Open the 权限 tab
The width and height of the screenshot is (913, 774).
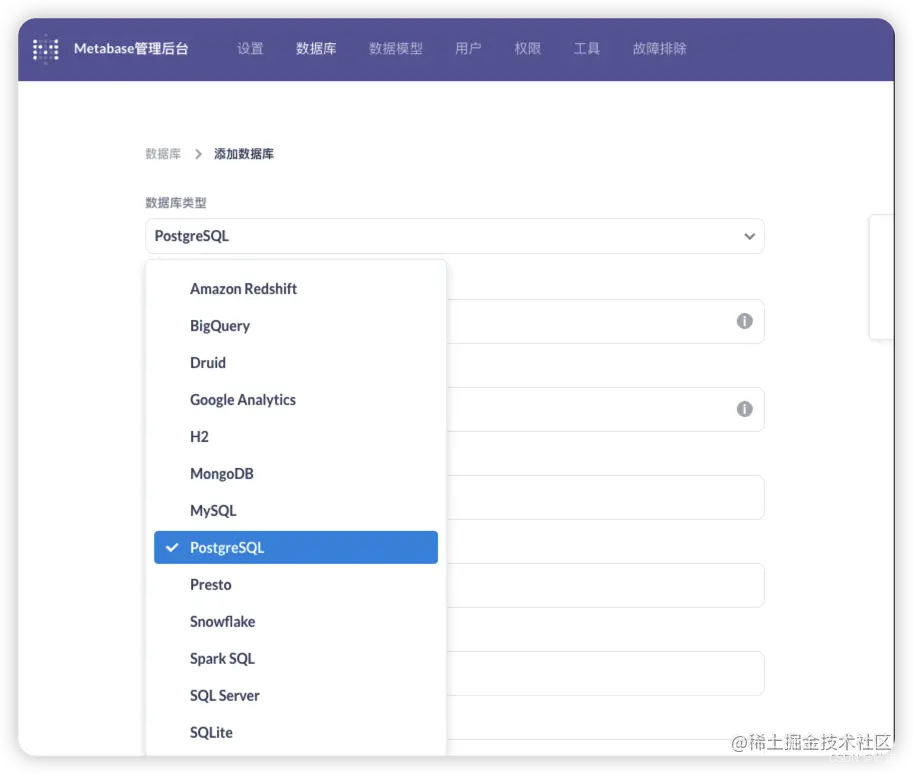(x=528, y=48)
